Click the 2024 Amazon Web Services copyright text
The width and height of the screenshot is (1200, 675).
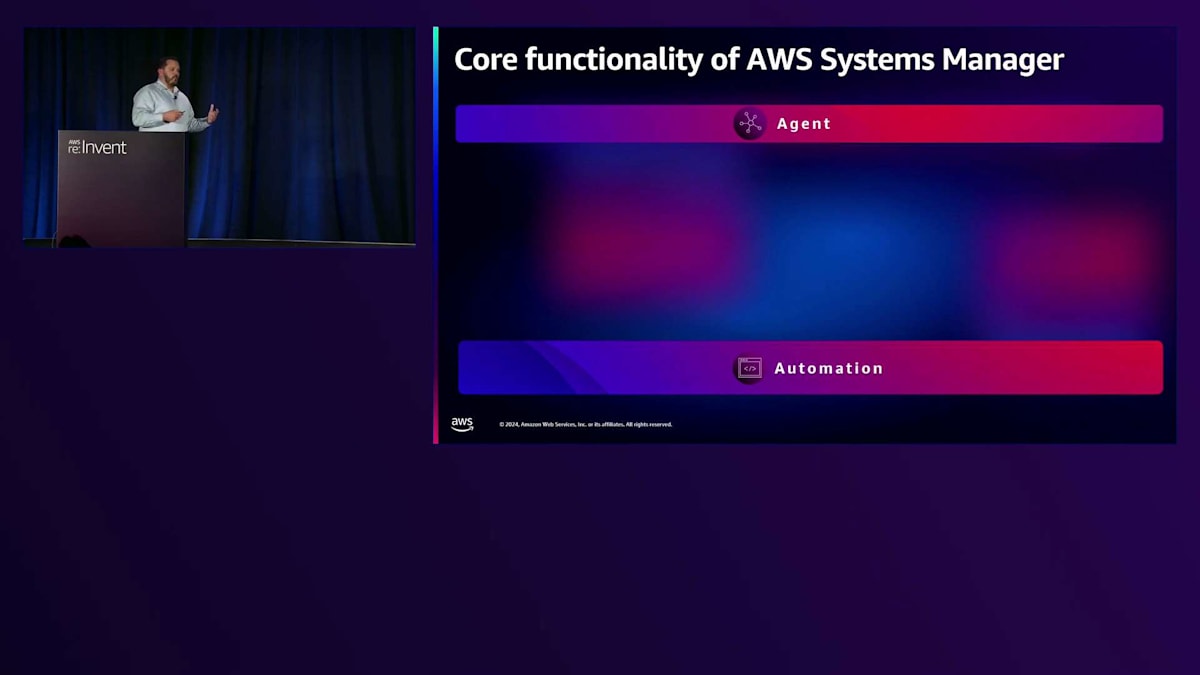click(586, 424)
